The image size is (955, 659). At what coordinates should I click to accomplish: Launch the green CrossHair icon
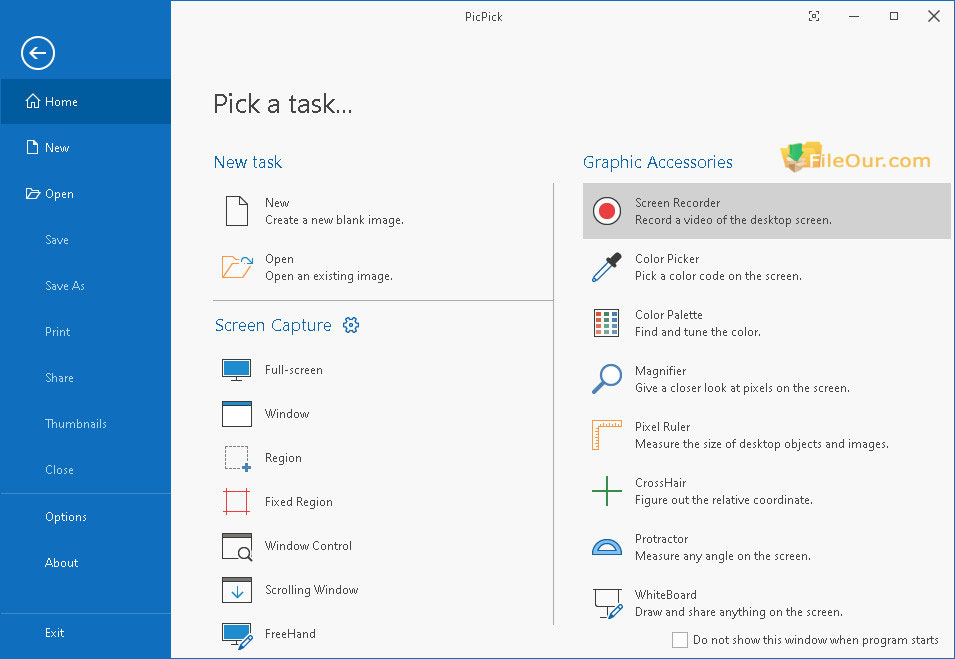pyautogui.click(x=607, y=491)
